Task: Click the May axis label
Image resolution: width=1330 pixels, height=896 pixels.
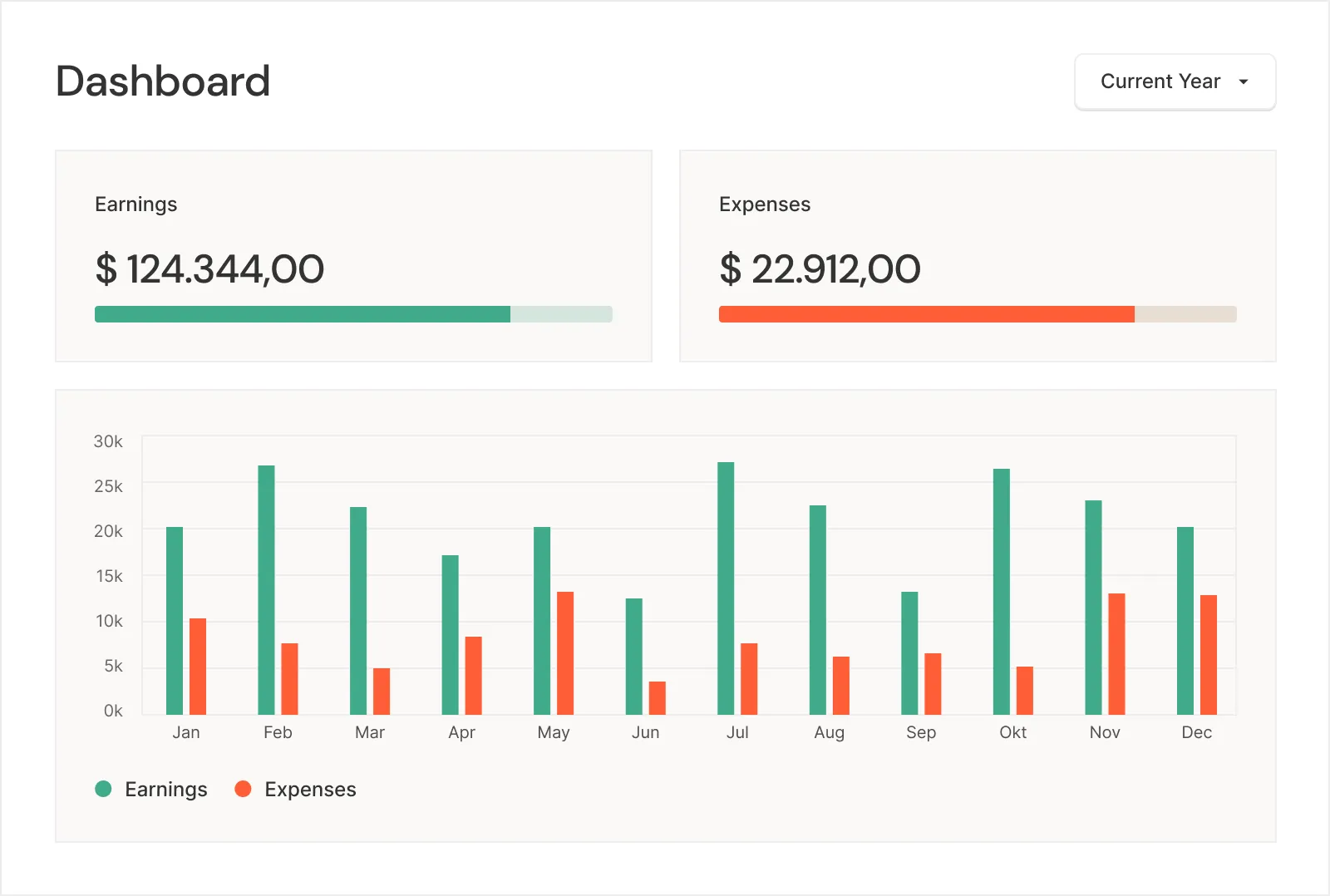Action: 554,733
